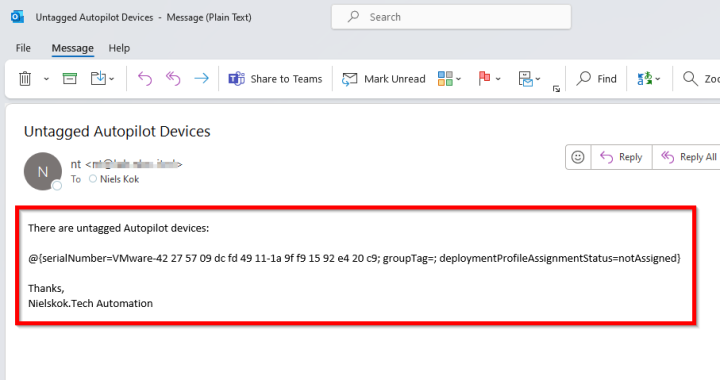Click the Reply arrow in the ribbon
The height and width of the screenshot is (380, 720).
(145, 79)
